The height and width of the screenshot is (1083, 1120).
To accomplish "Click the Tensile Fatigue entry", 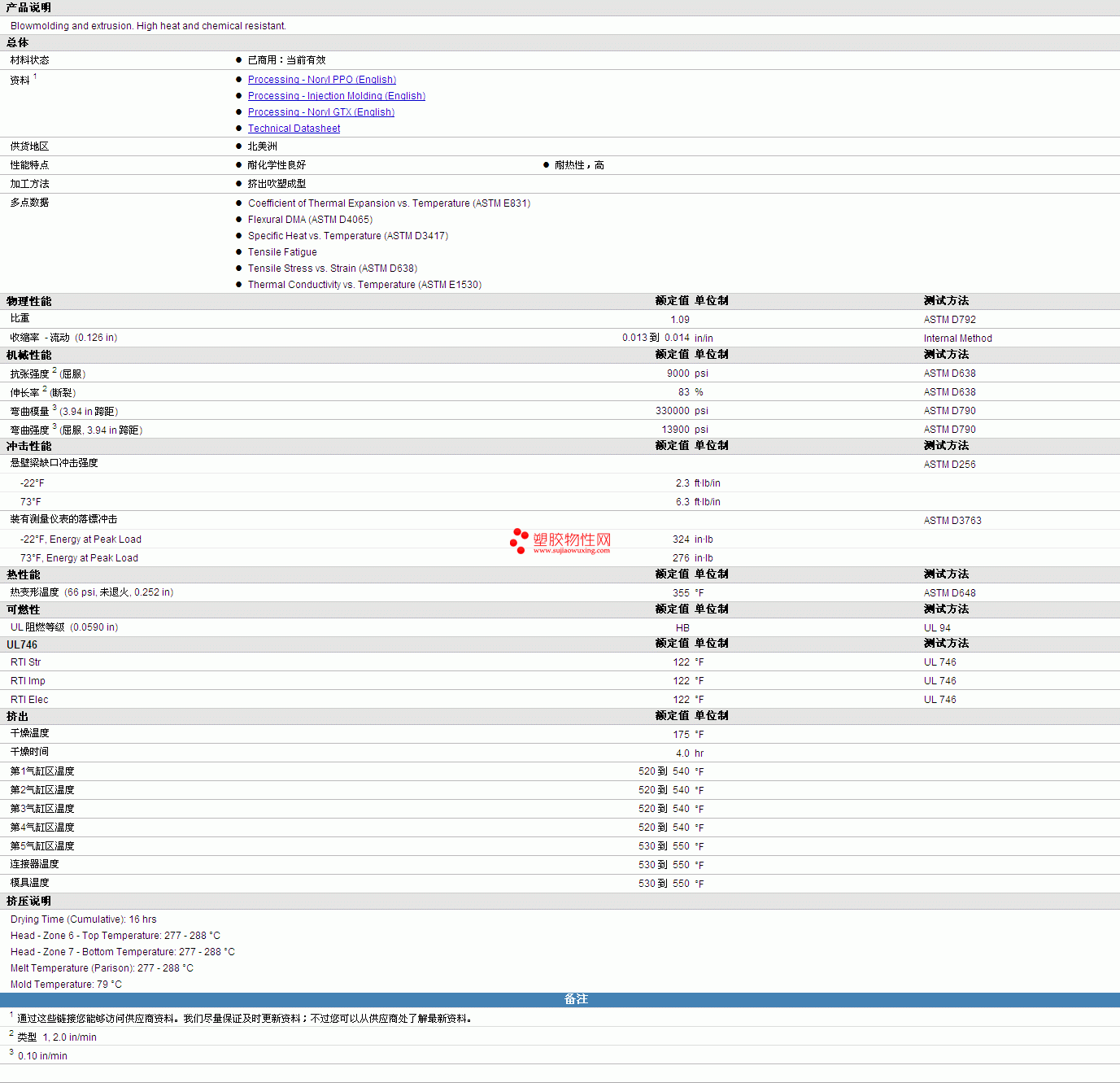I will click(x=282, y=252).
